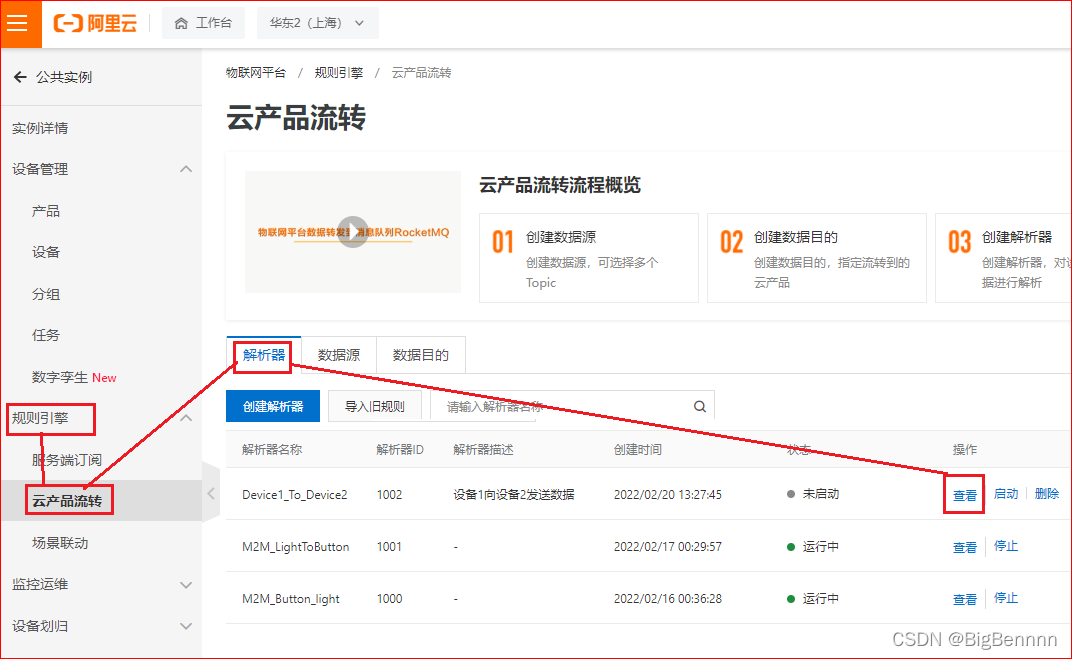Click the Alibaba Cloud logo
1072x659 pixels.
pos(95,23)
